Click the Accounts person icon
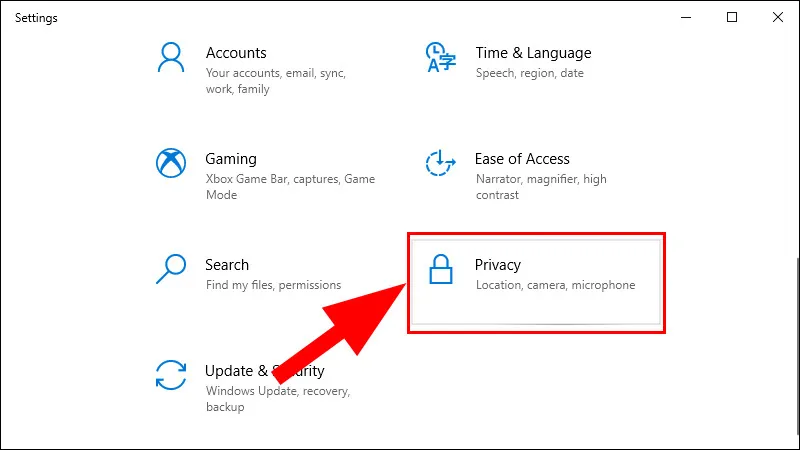This screenshot has height=450, width=800. (x=172, y=57)
